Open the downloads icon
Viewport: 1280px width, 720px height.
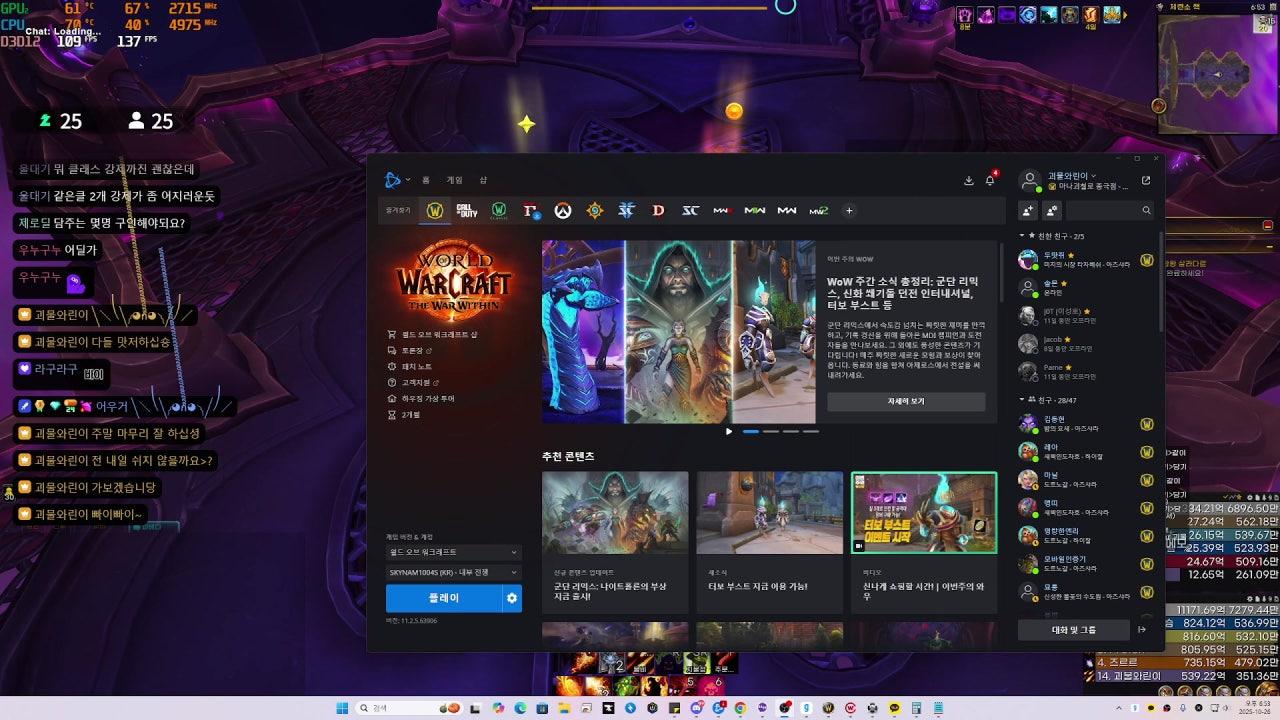pos(968,181)
